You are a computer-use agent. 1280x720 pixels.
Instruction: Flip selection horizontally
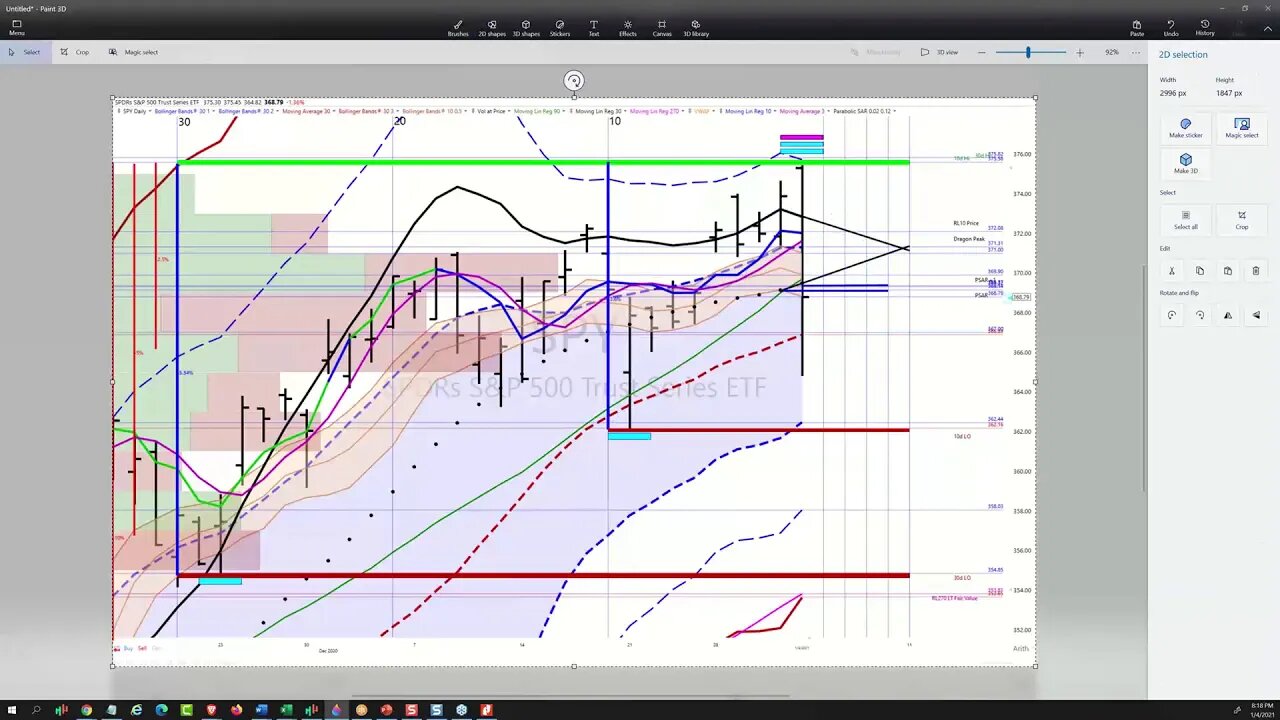[x=1228, y=315]
